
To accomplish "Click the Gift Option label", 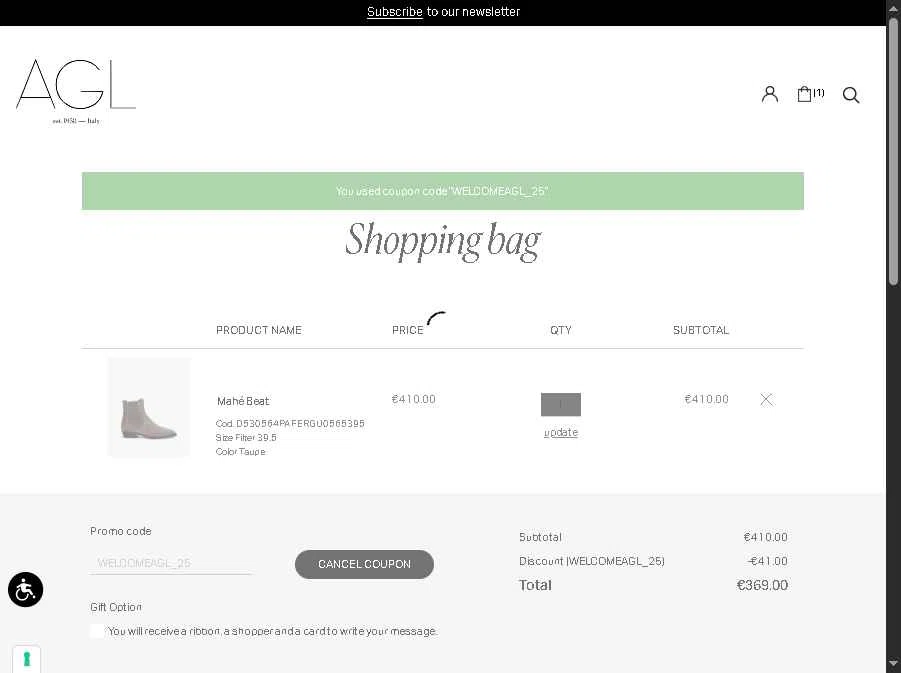I will pos(116,607).
